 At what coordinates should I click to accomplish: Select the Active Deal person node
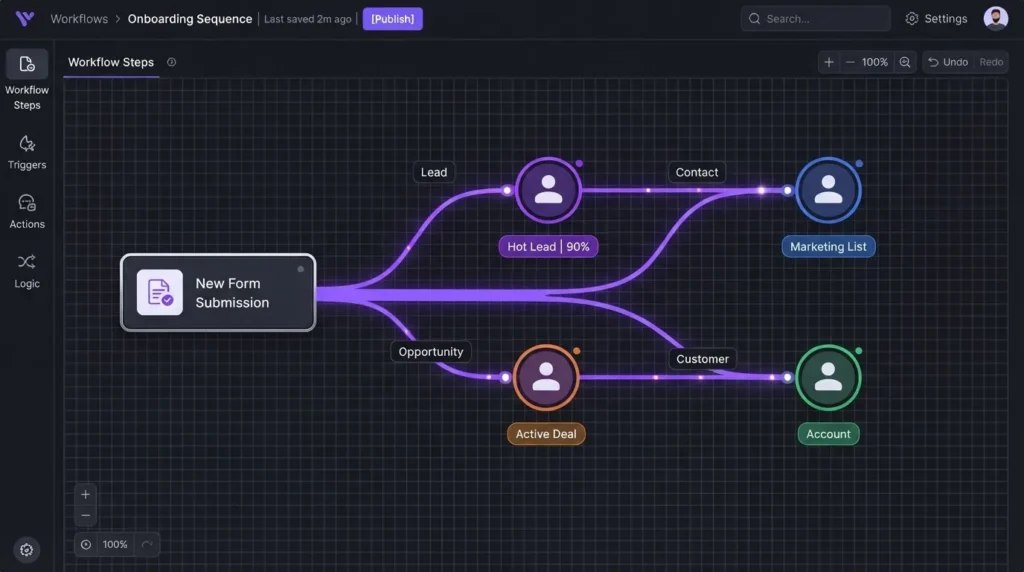coord(546,377)
